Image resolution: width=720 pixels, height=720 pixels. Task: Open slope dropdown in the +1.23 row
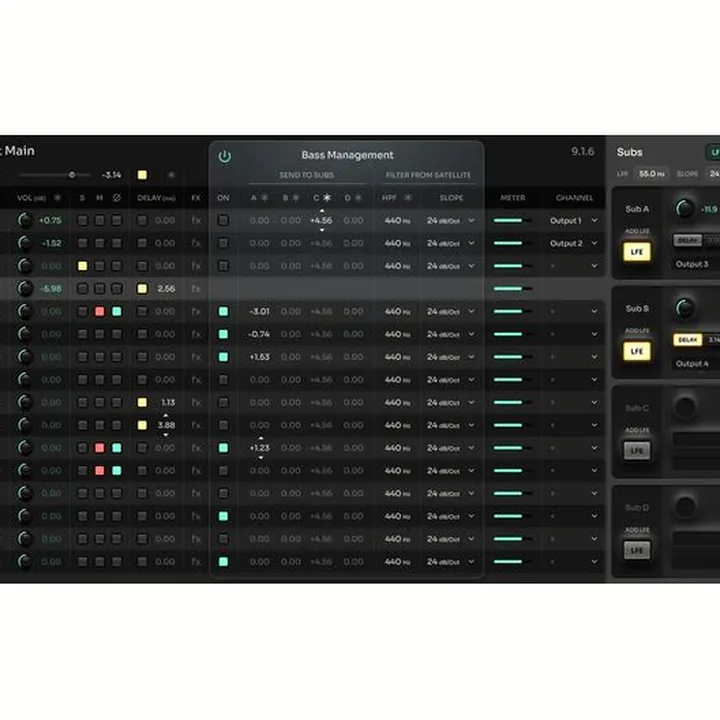[450, 448]
